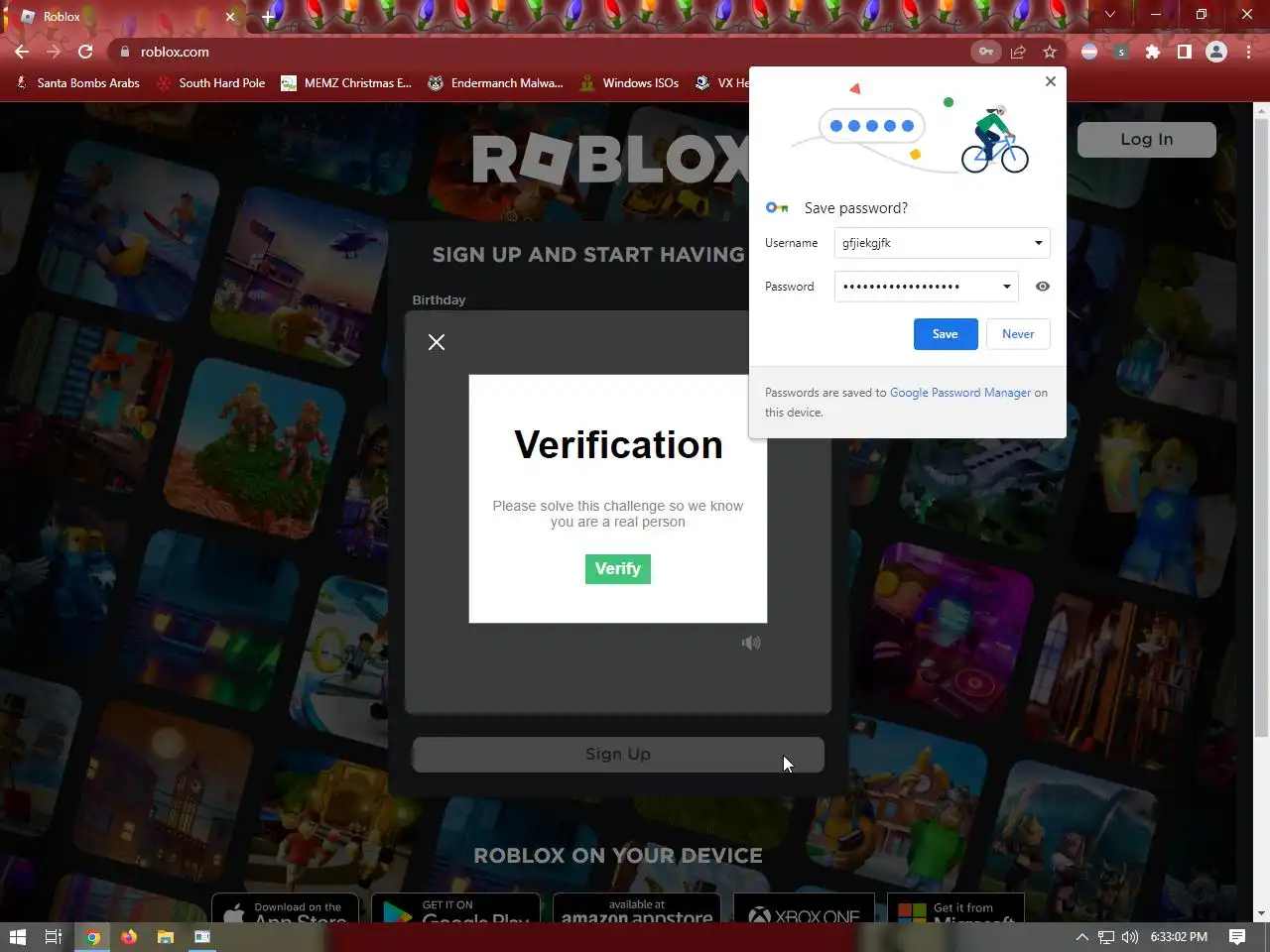Select the Roblox browser tab
Screen dimensions: 1270x952
pos(127,16)
